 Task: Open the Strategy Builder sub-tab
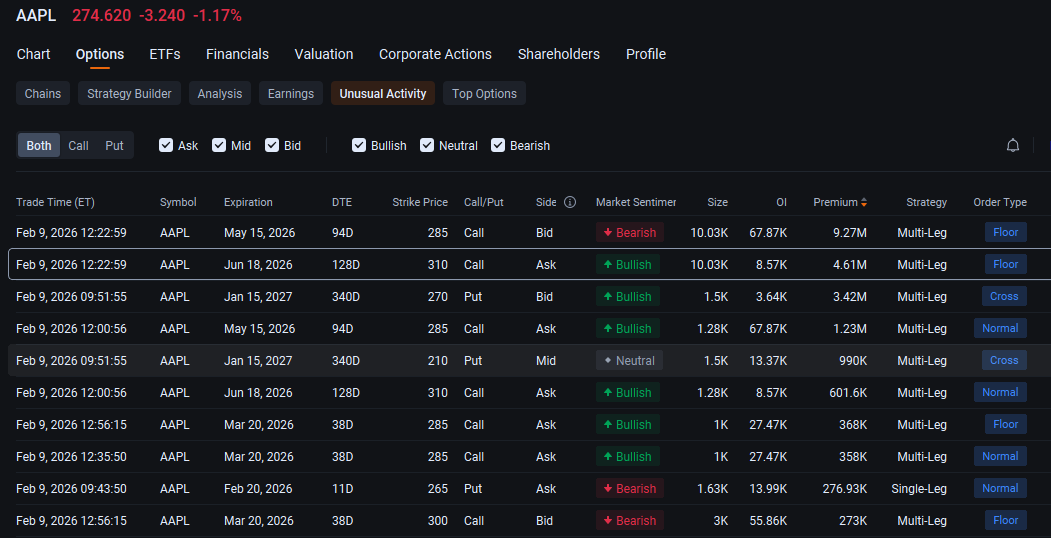pos(129,94)
